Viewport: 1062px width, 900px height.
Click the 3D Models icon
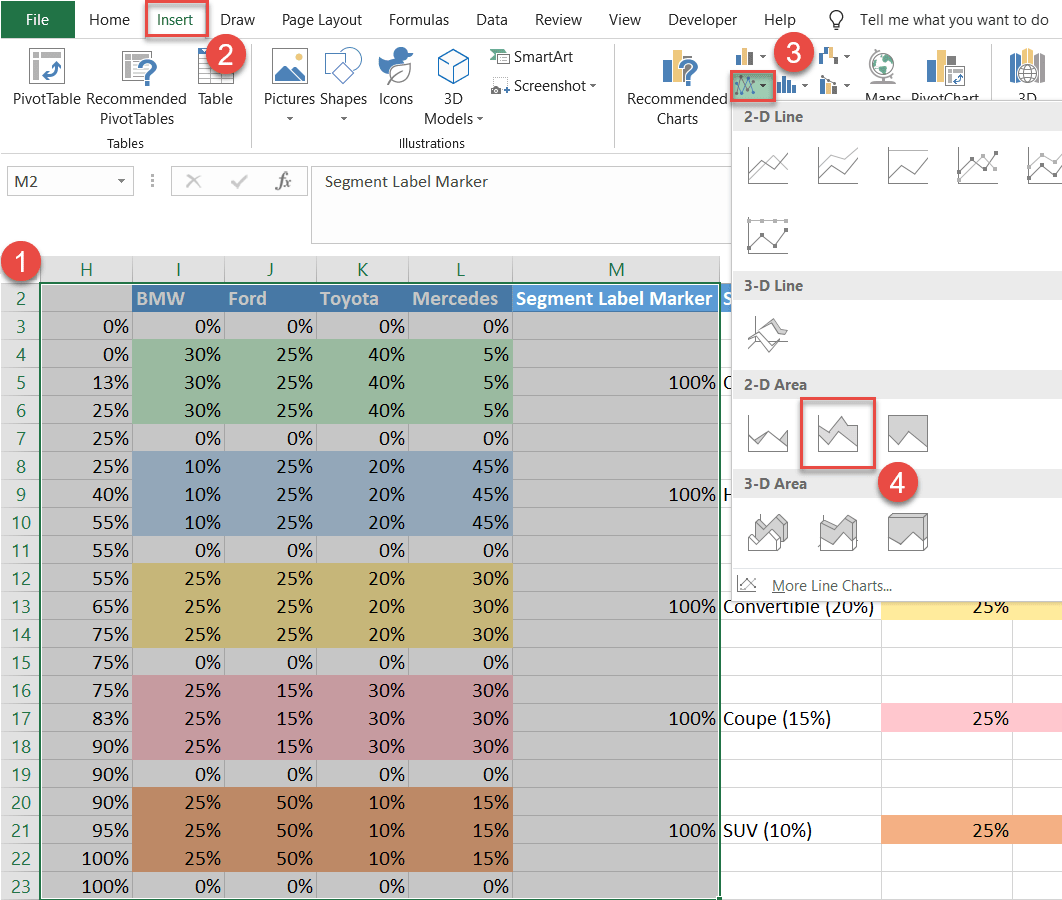[x=453, y=66]
